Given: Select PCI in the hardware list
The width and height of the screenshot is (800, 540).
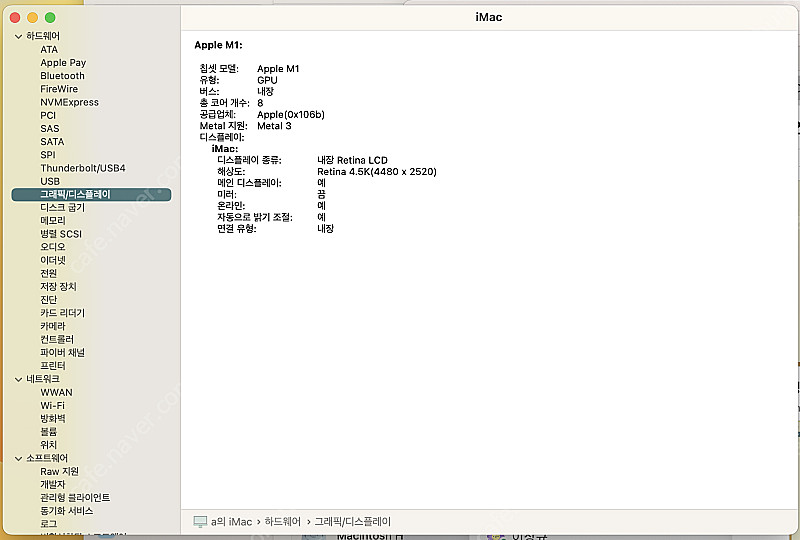Looking at the screenshot, I should (48, 115).
